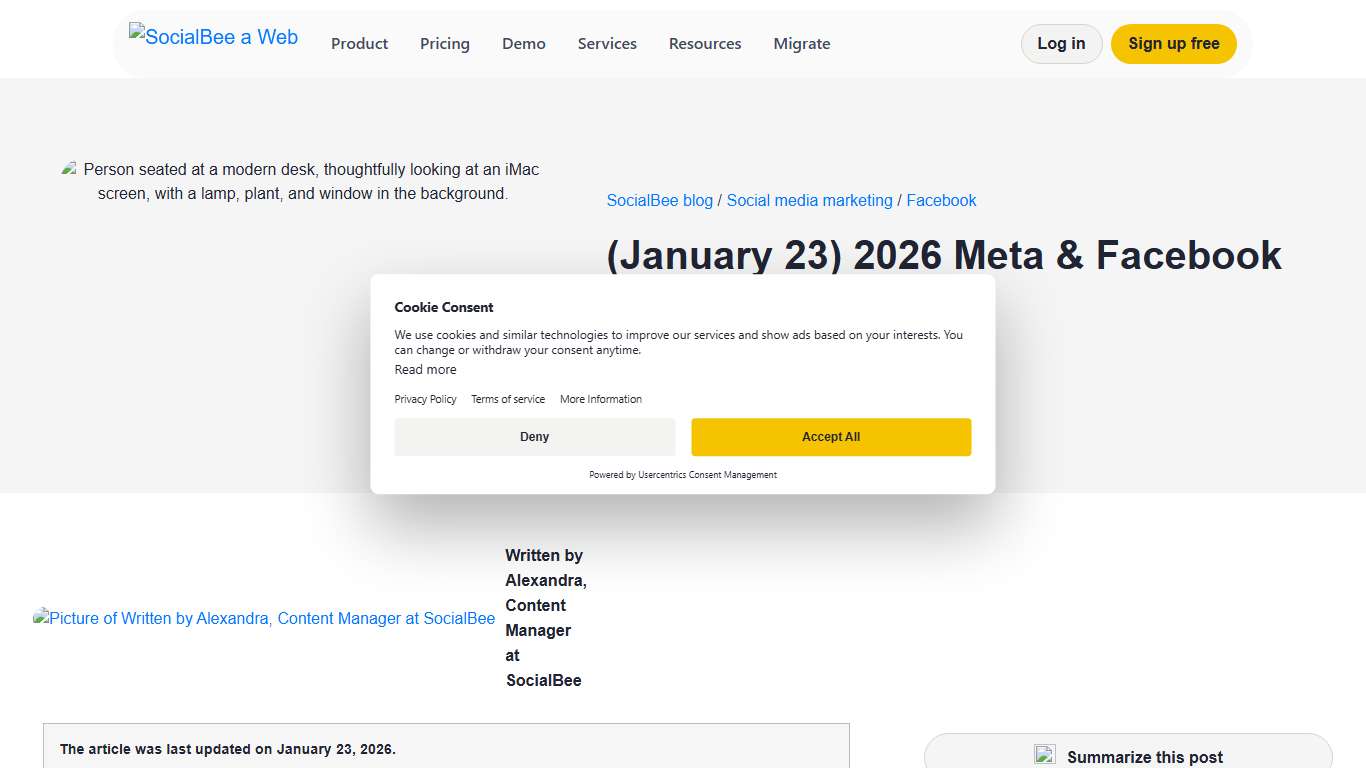The width and height of the screenshot is (1366, 768).
Task: Click Read more in the cookie banner
Action: (x=425, y=369)
